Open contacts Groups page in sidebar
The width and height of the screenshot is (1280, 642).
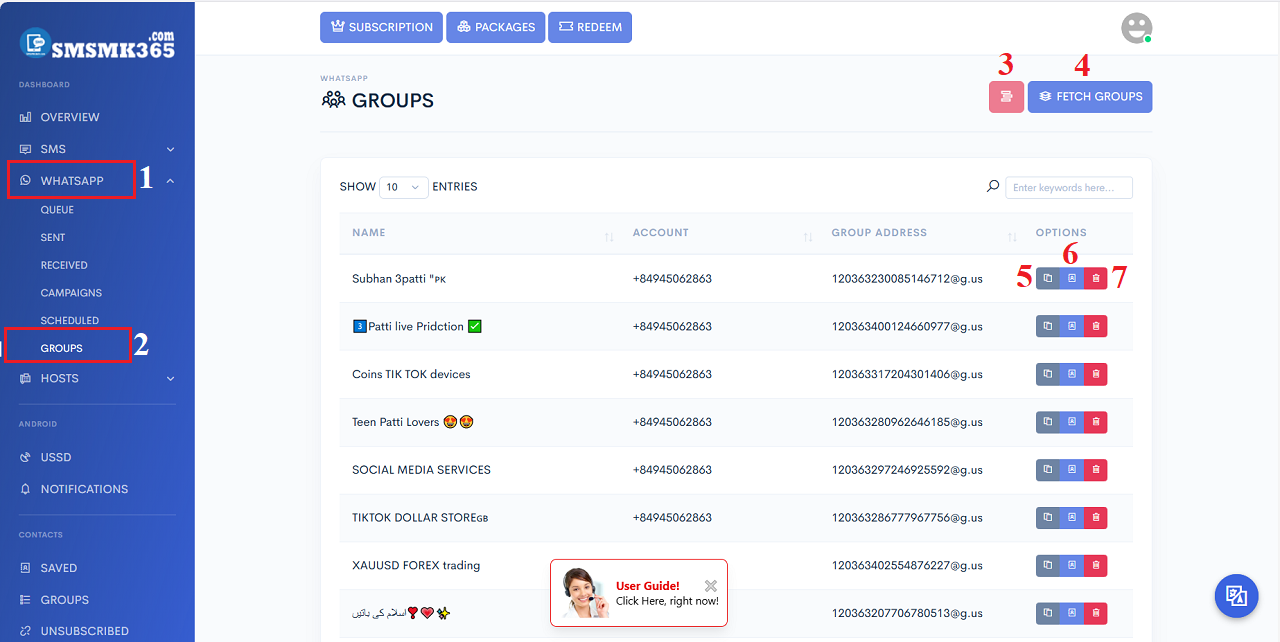pos(55,600)
